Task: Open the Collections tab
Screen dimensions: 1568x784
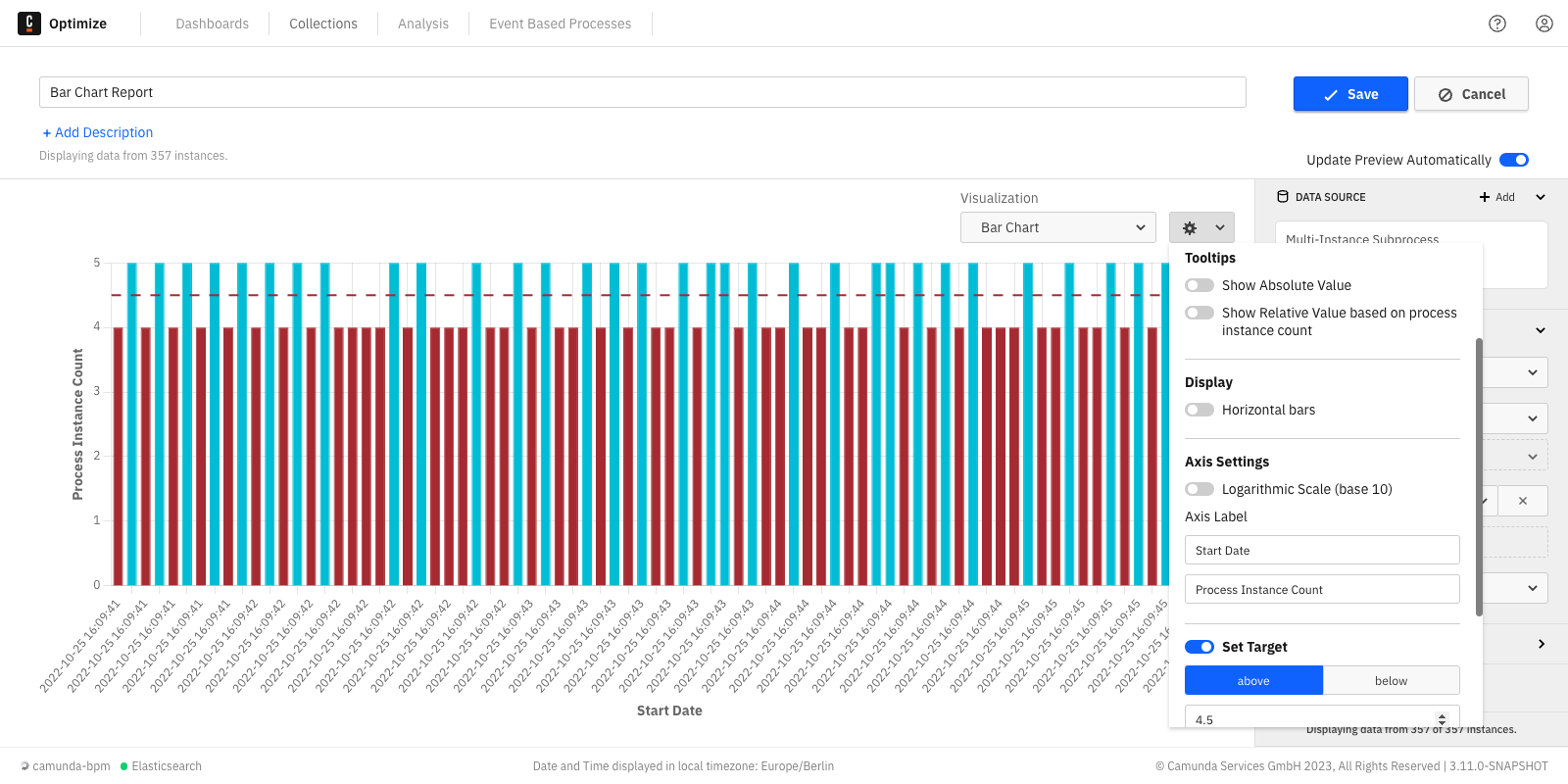Action: 323,24
